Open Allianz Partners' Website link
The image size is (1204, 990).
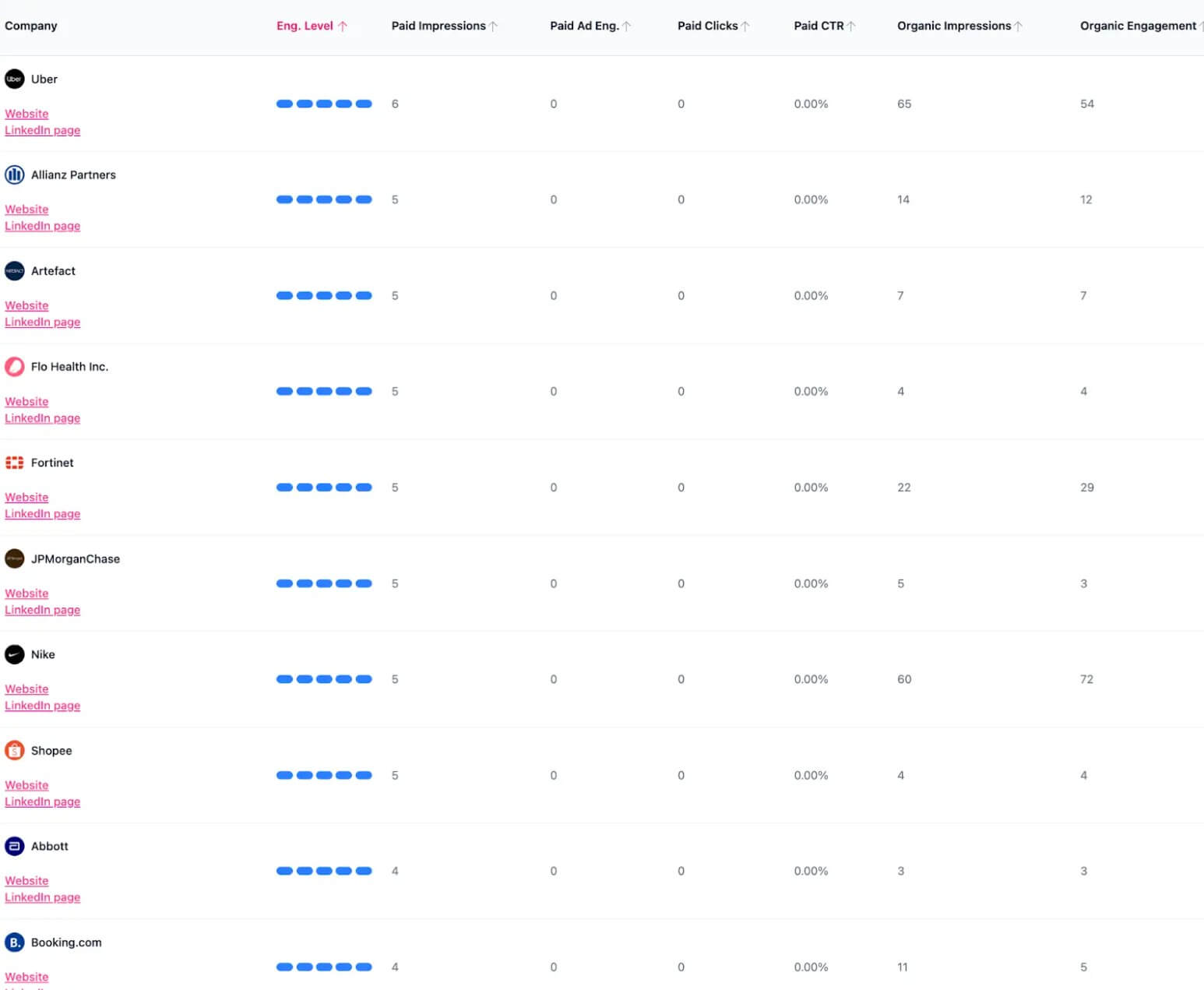(26, 210)
